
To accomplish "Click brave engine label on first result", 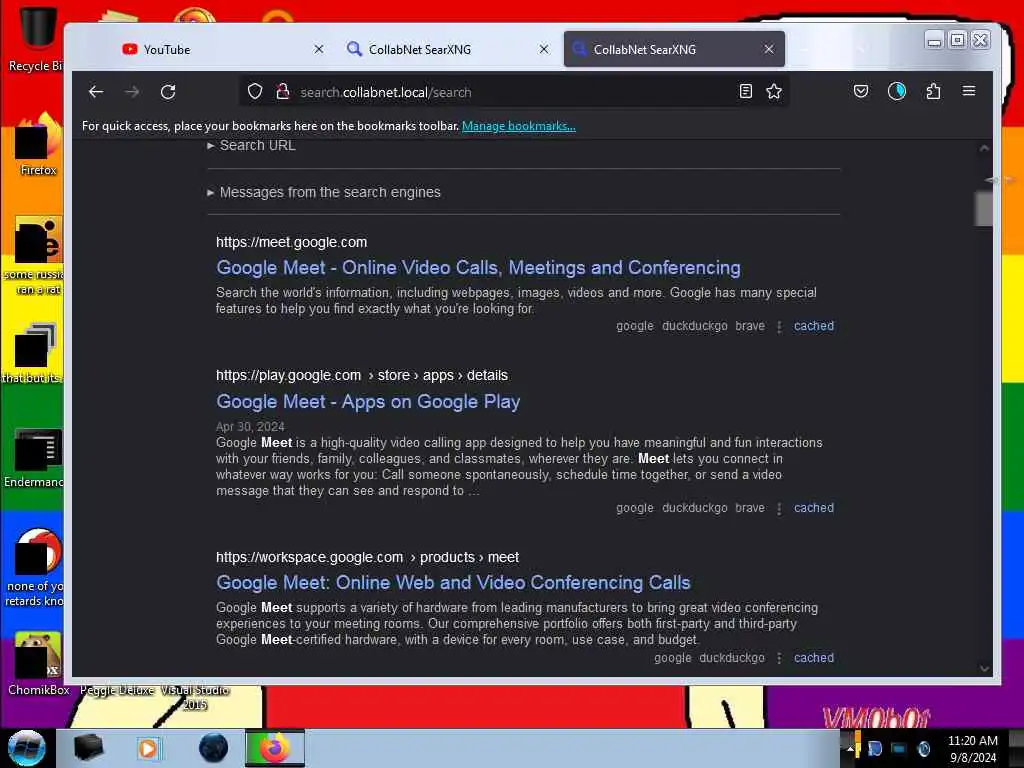I will [750, 326].
